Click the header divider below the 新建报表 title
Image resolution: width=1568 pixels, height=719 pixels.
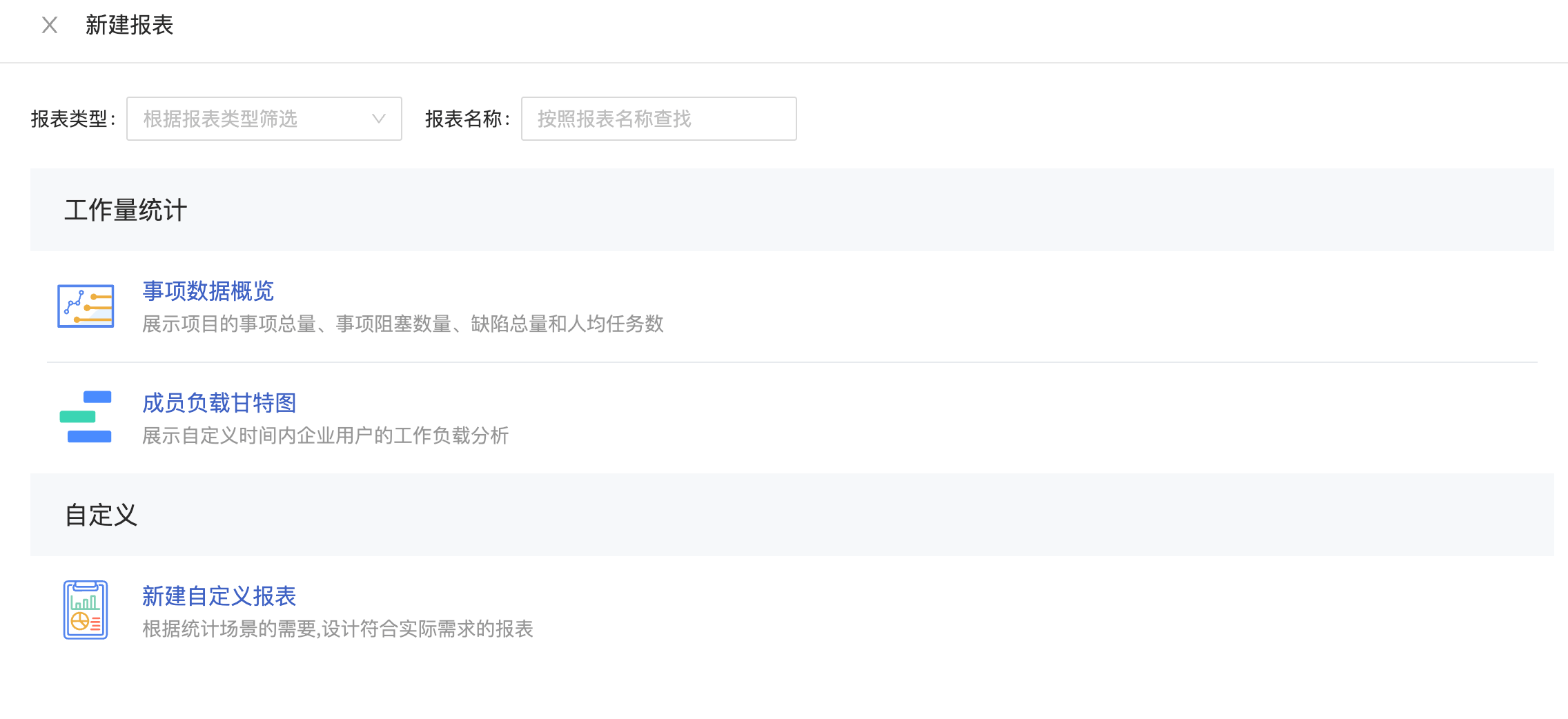click(784, 63)
